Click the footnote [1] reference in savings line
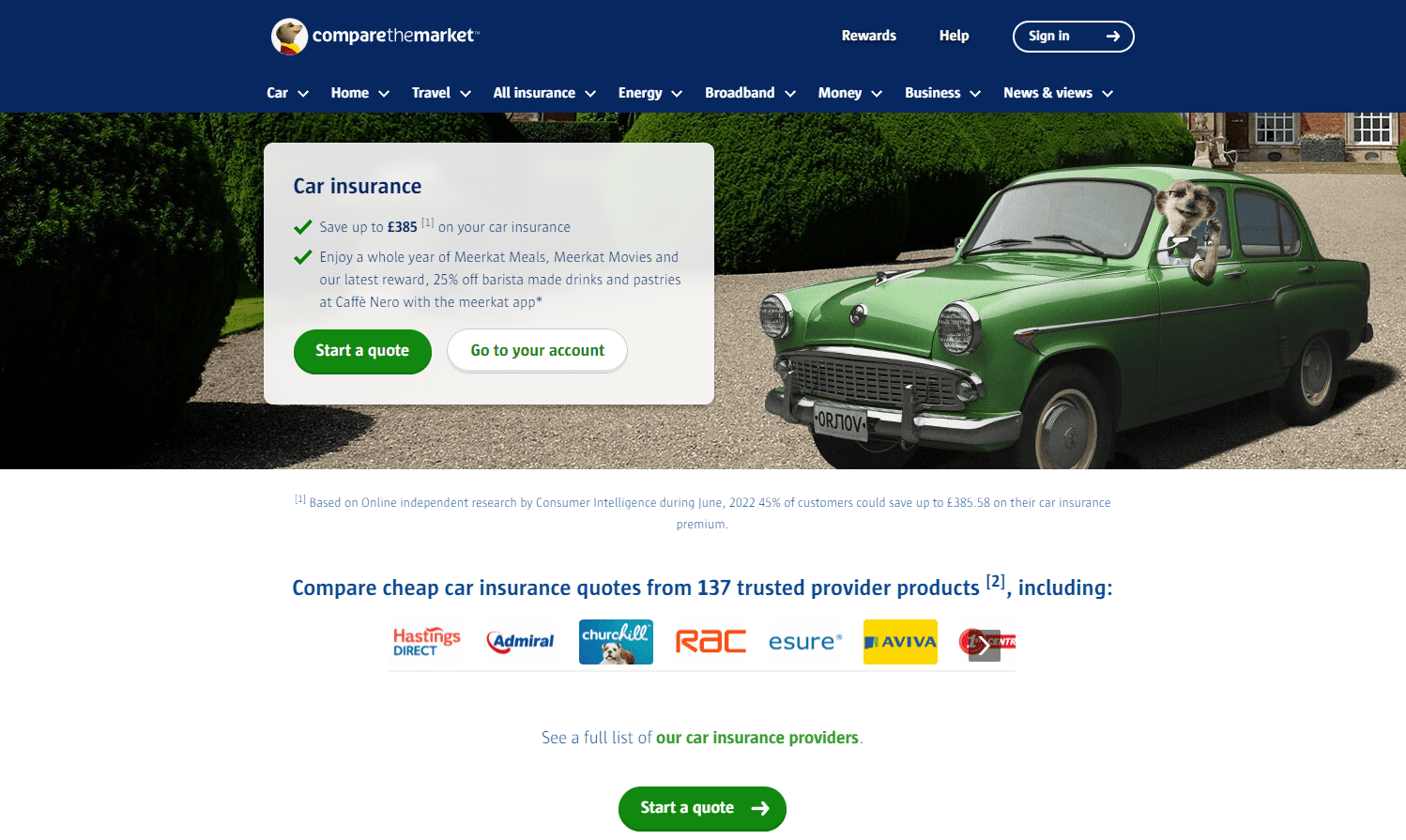 click(428, 223)
